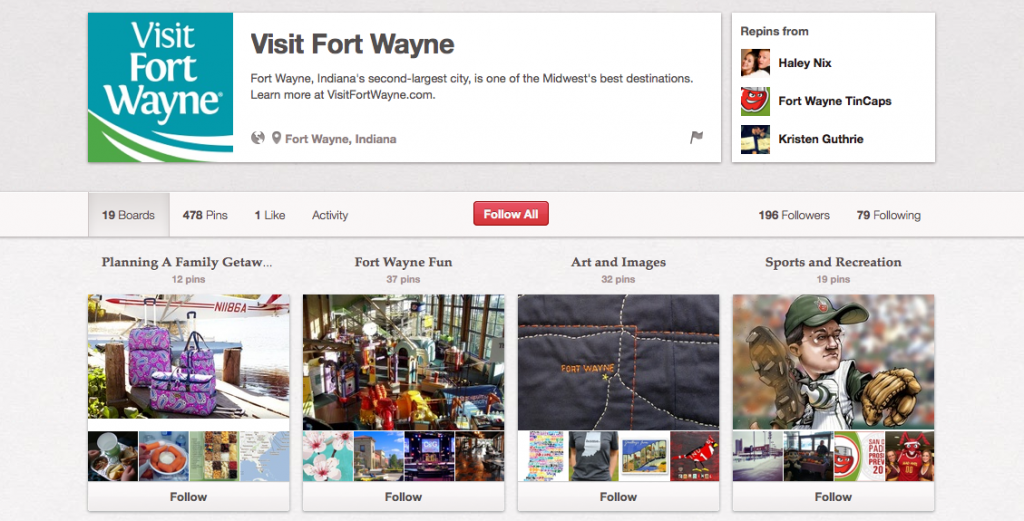The image size is (1024, 521).
Task: Click the 37 pins count text
Action: (403, 279)
